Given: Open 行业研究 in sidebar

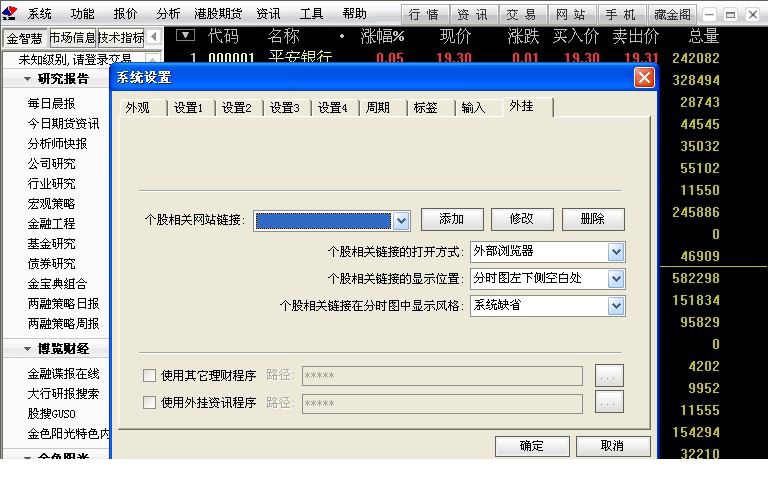Looking at the screenshot, I should tap(51, 184).
